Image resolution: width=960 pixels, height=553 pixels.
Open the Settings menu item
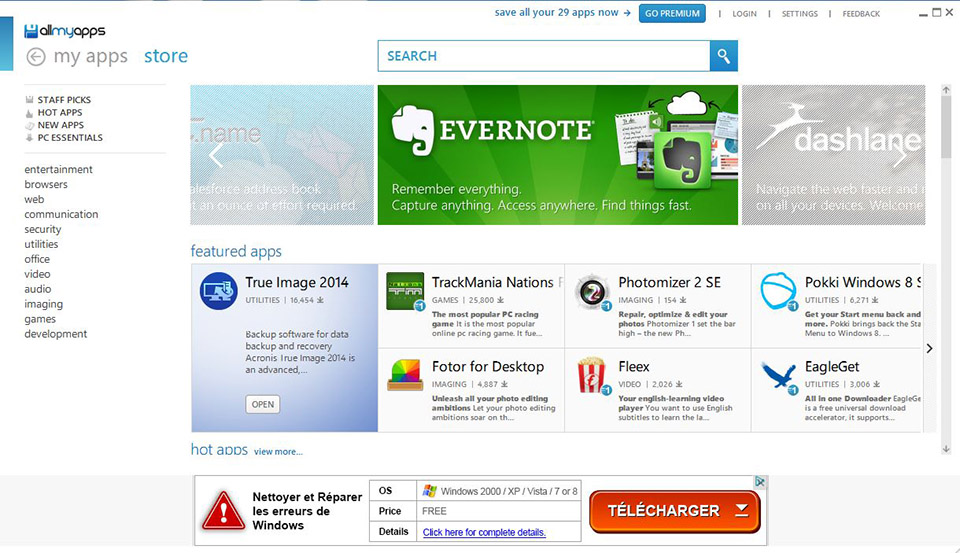(800, 13)
